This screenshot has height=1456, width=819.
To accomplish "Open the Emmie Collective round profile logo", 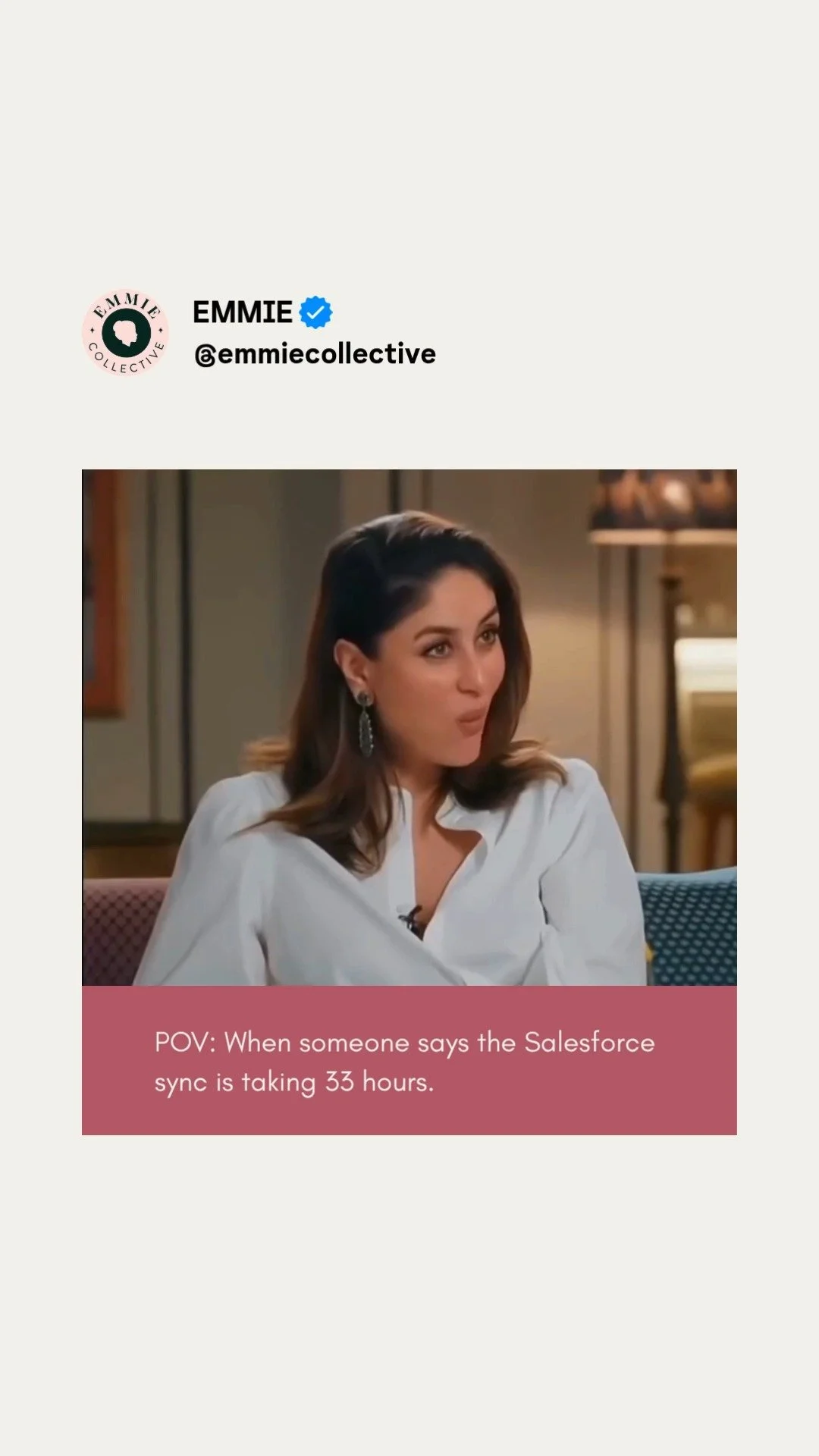I will point(125,332).
